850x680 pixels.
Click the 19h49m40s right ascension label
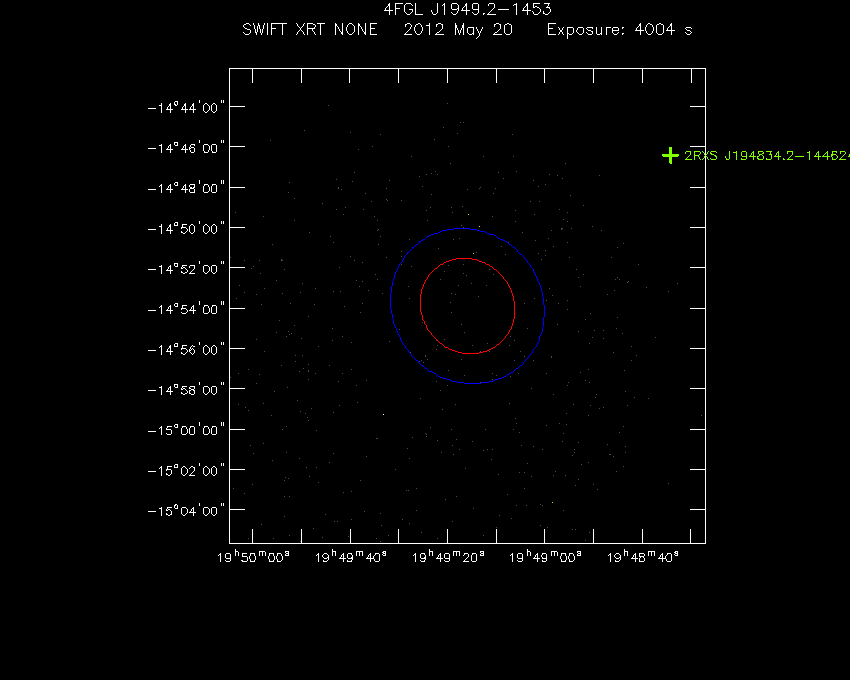[351, 557]
